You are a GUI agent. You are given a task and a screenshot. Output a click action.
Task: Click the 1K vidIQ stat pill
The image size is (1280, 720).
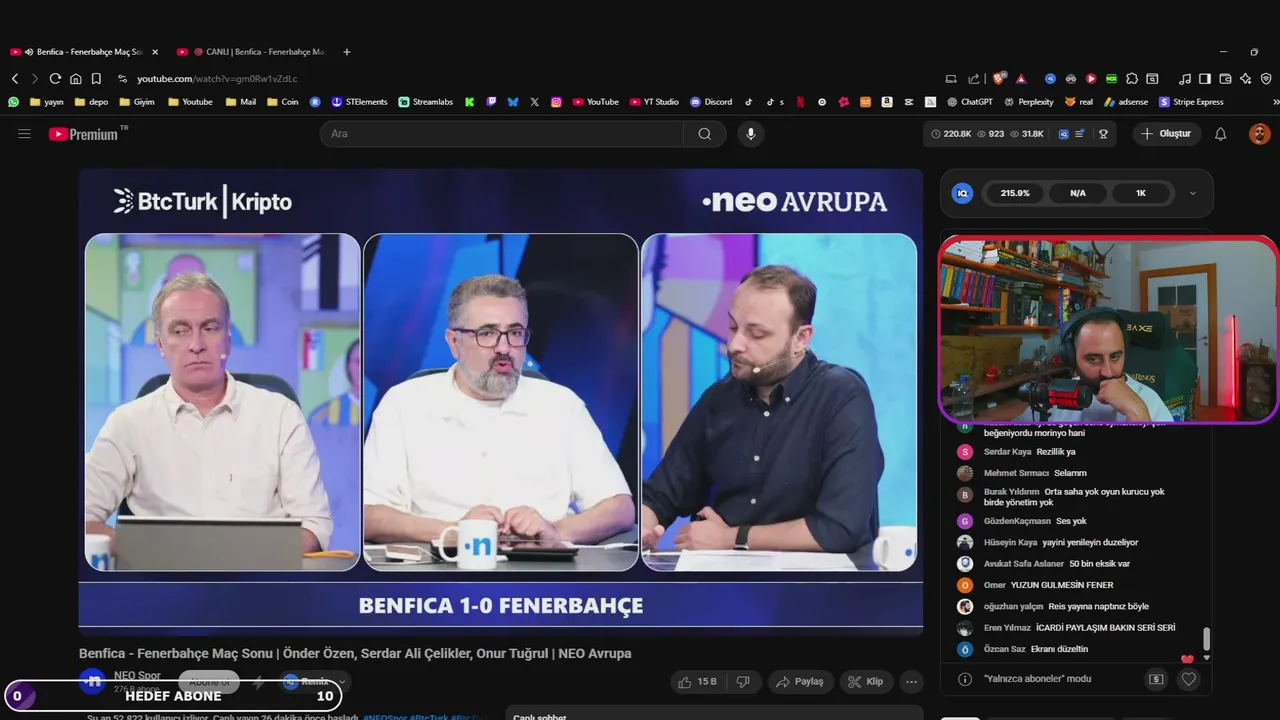tap(1140, 193)
